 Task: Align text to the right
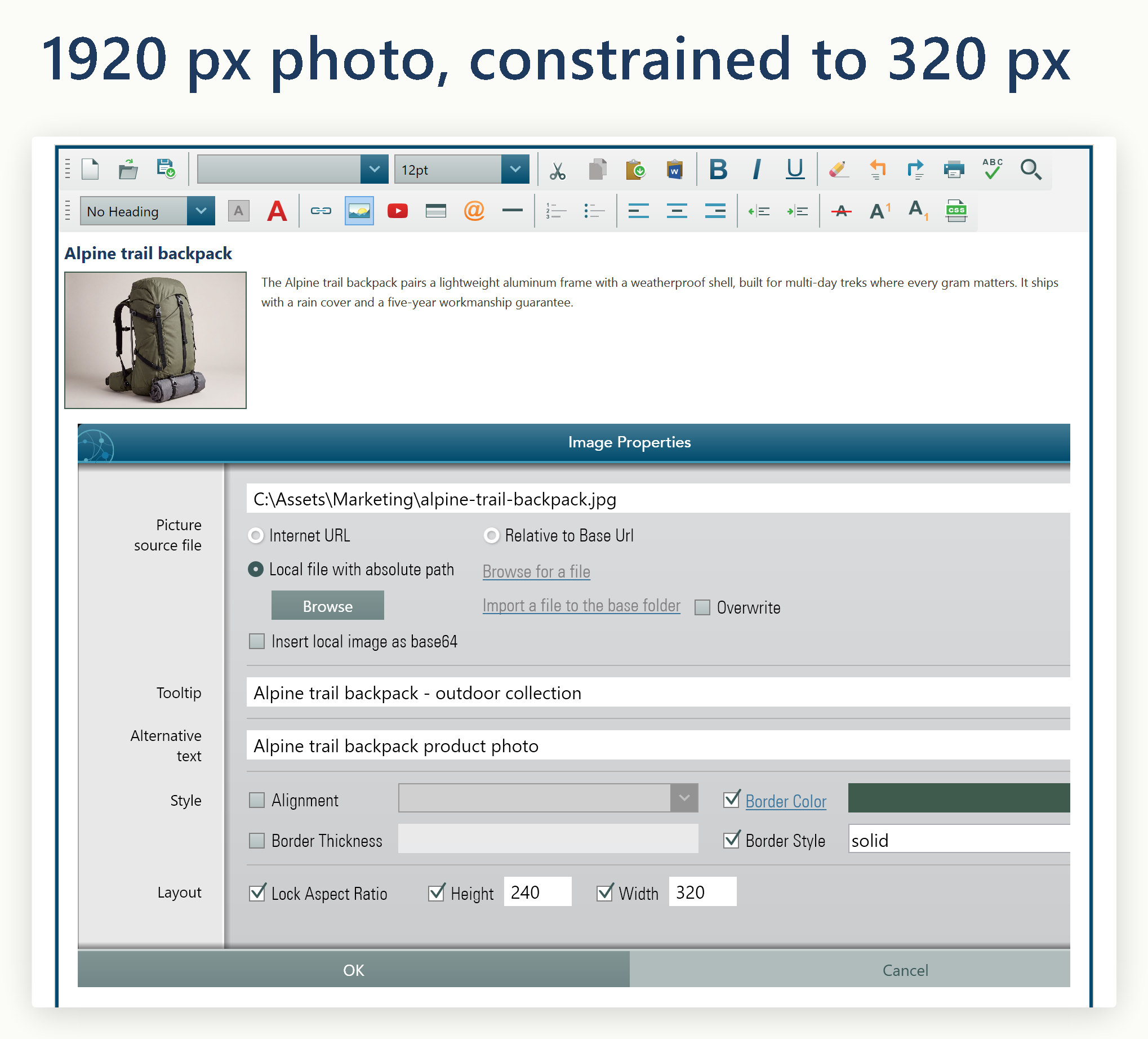(715, 211)
